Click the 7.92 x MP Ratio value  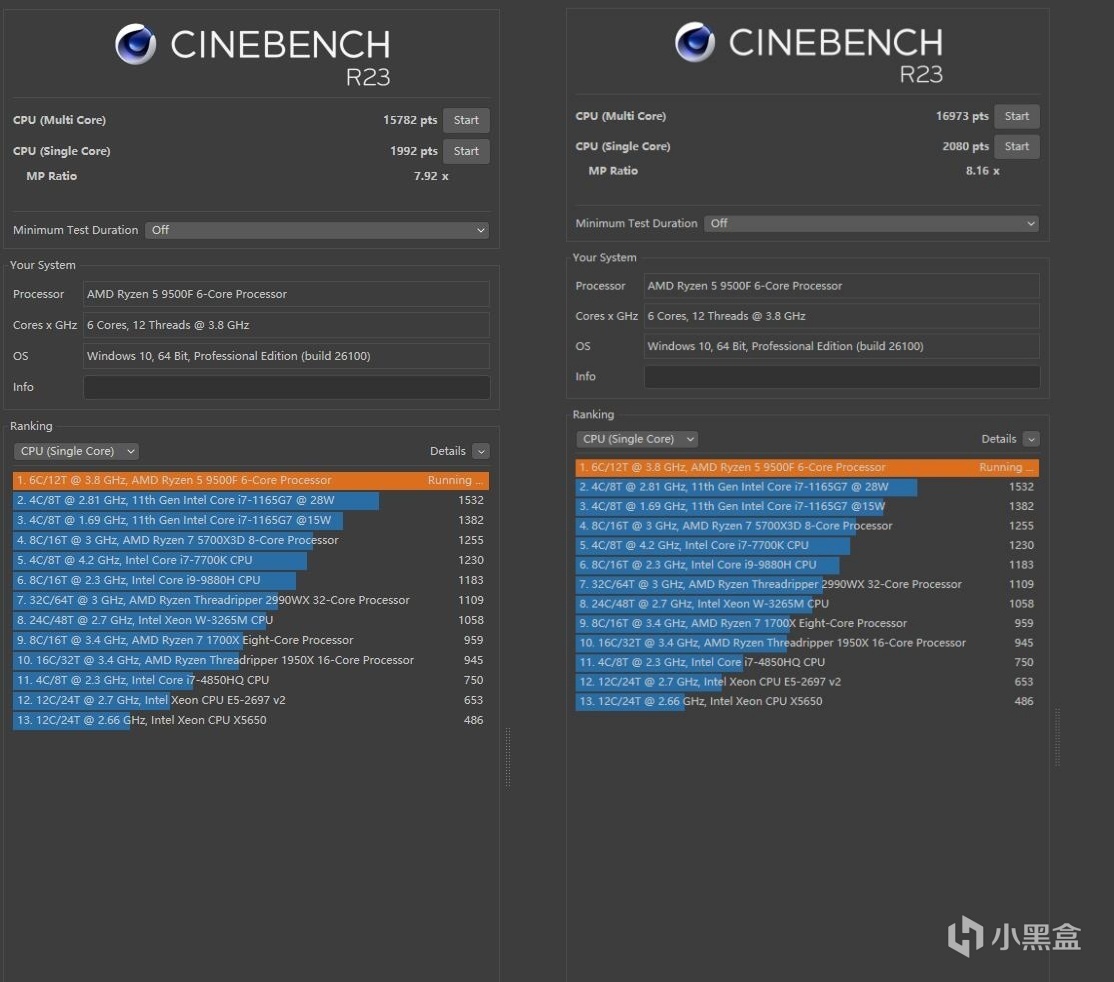pyautogui.click(x=431, y=176)
